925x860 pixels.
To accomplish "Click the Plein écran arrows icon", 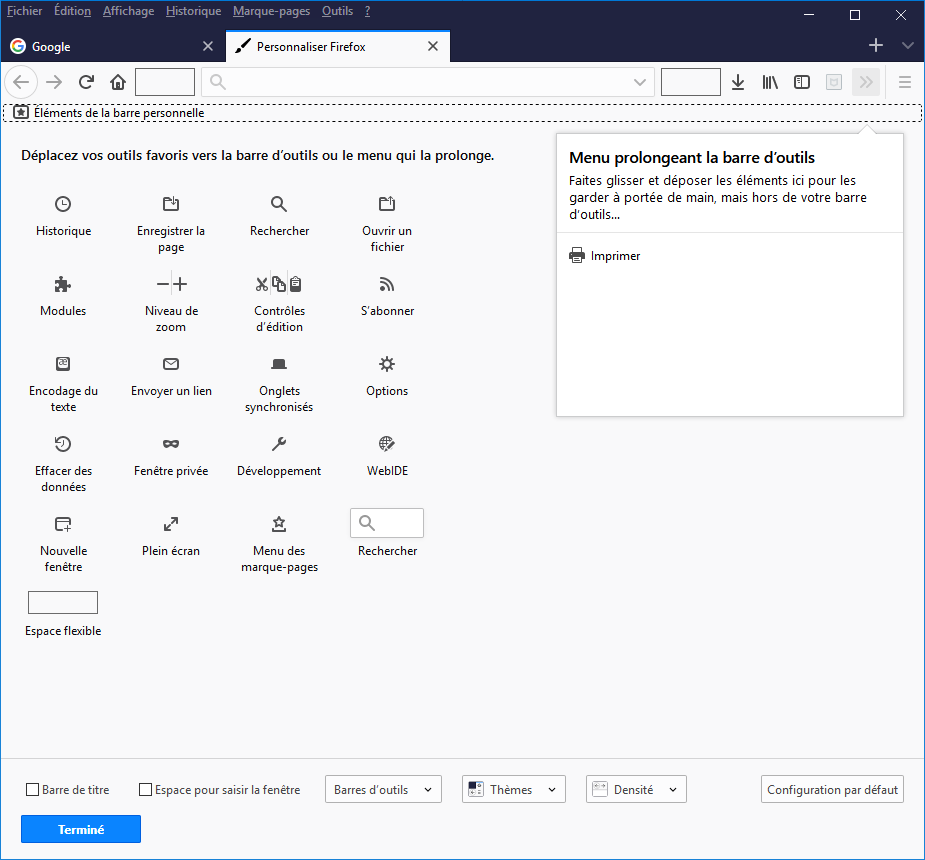I will (171, 524).
